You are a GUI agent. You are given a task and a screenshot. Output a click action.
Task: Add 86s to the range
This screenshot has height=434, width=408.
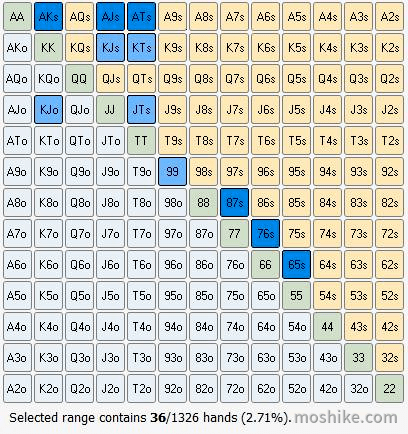click(265, 203)
